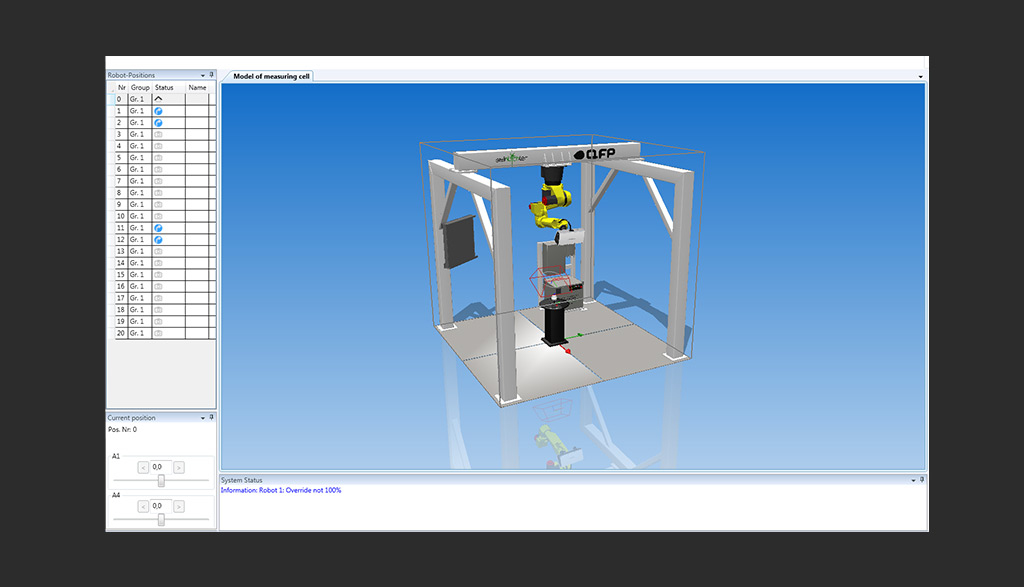Viewport: 1024px width, 587px height.
Task: Click the caret status icon in row 0
Action: [x=158, y=99]
